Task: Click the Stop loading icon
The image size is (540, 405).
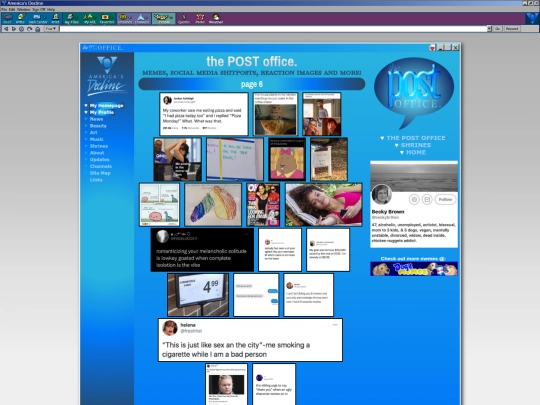Action: [x=21, y=29]
